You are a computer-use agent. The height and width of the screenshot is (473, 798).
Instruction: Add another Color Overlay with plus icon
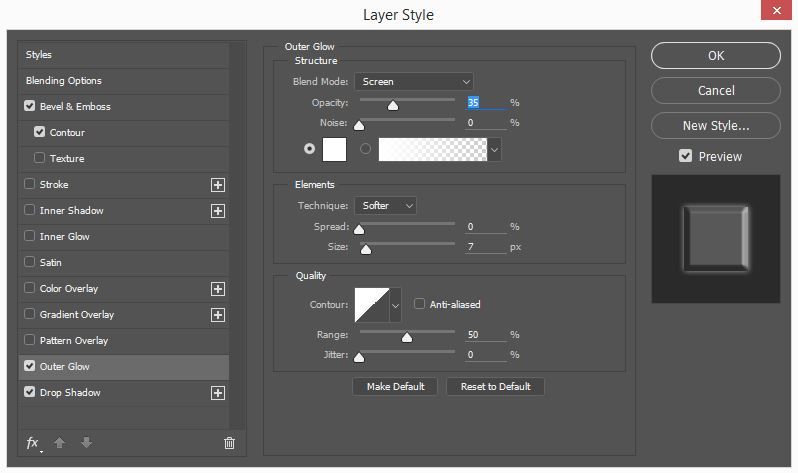tap(218, 289)
